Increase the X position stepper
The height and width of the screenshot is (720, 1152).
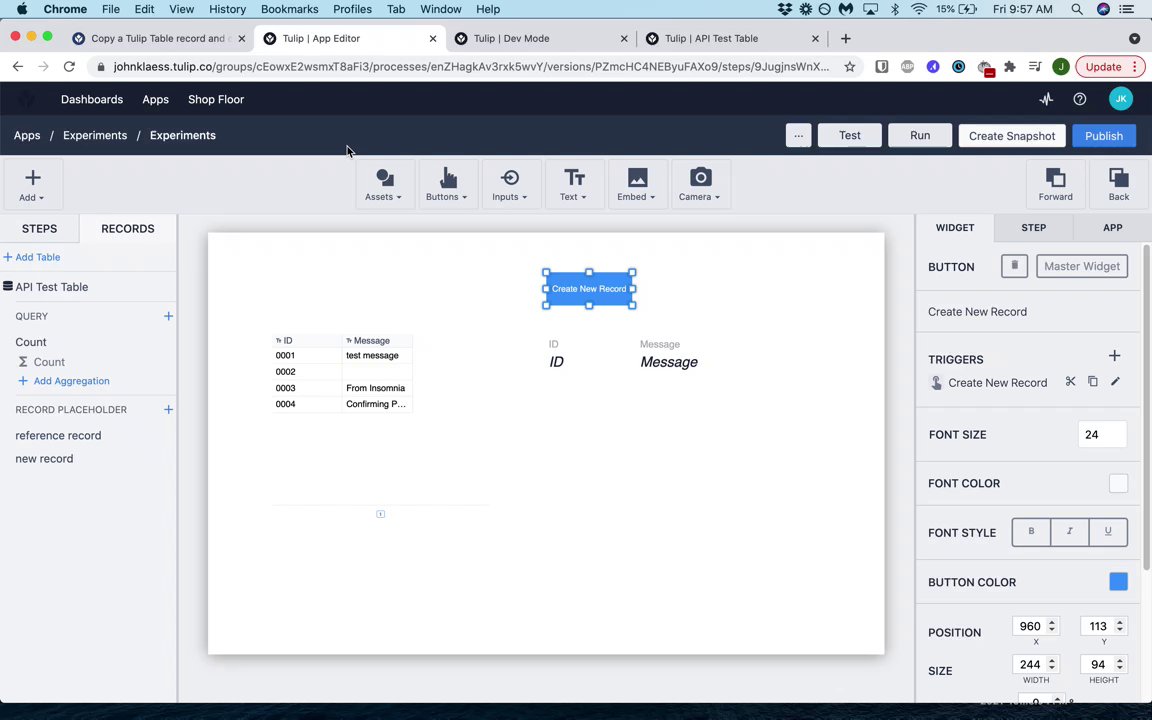coord(1052,622)
